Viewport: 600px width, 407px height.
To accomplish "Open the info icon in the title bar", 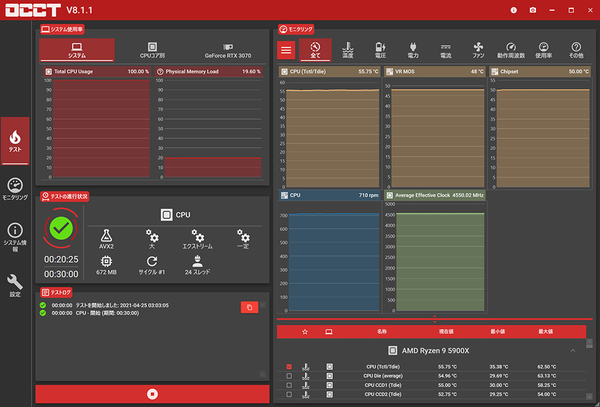I will coord(514,10).
